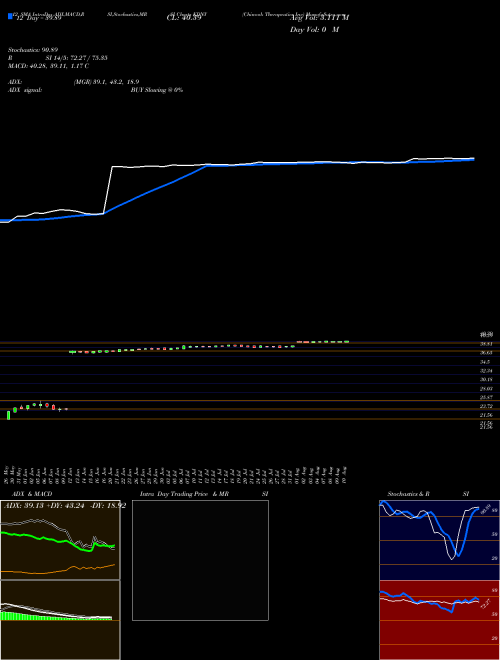Screen dimensions: 500x660
Task: Click the 'Day Vol: 0 M' readout
Action: point(314,30)
